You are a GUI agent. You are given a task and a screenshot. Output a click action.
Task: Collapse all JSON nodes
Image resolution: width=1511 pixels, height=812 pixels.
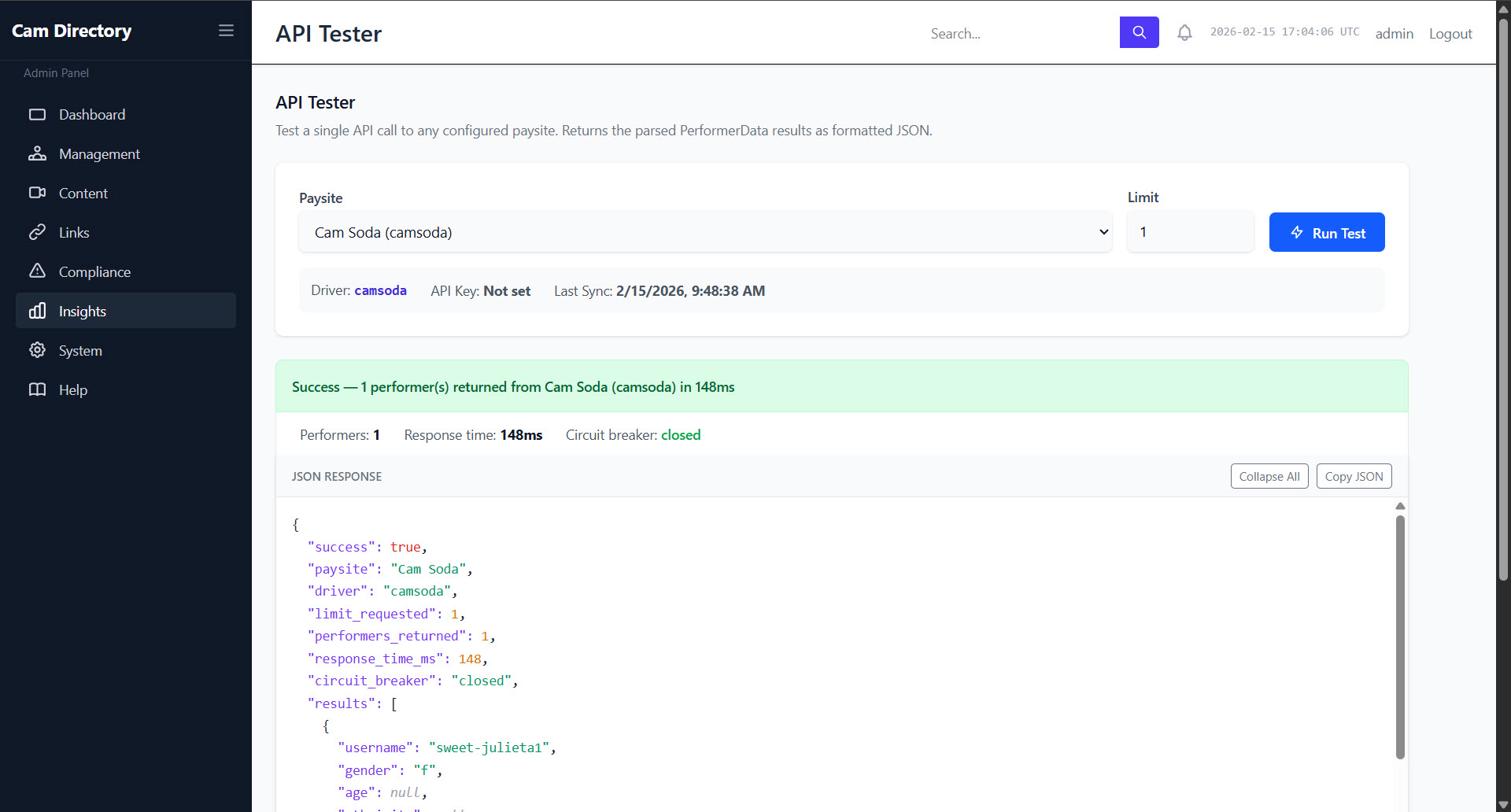point(1269,477)
